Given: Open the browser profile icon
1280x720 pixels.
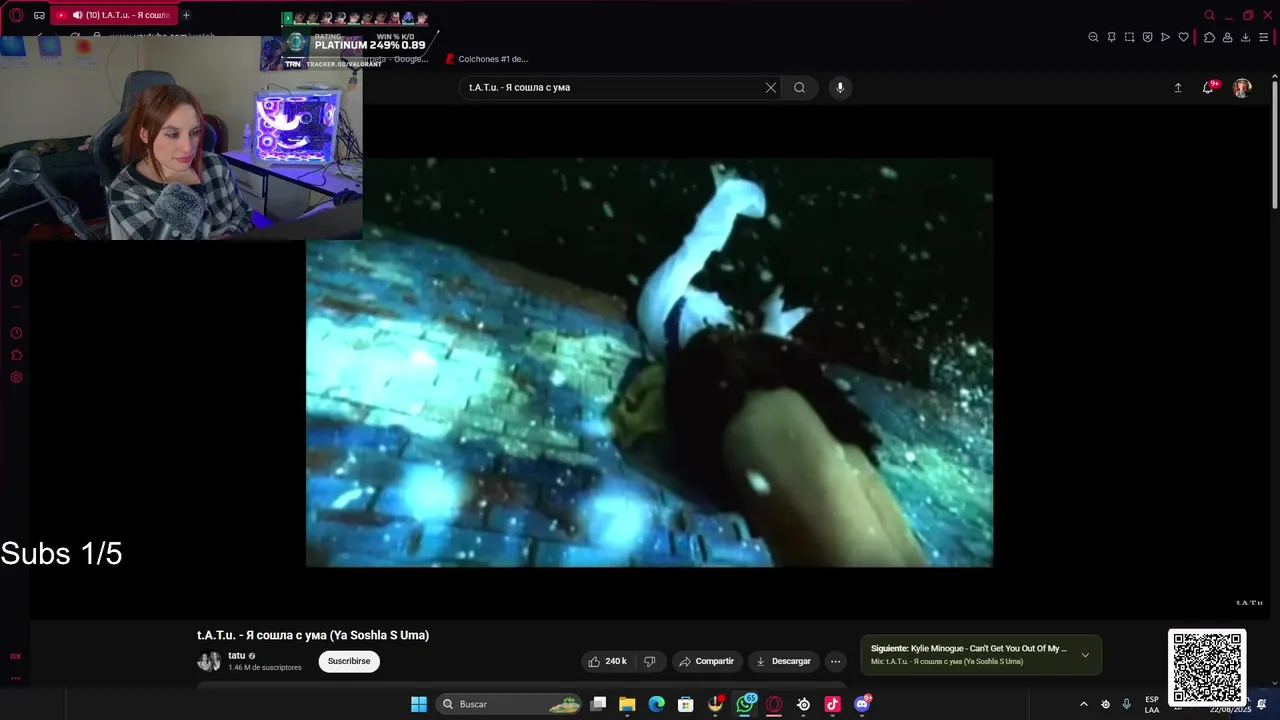Looking at the screenshot, I should (x=1227, y=37).
